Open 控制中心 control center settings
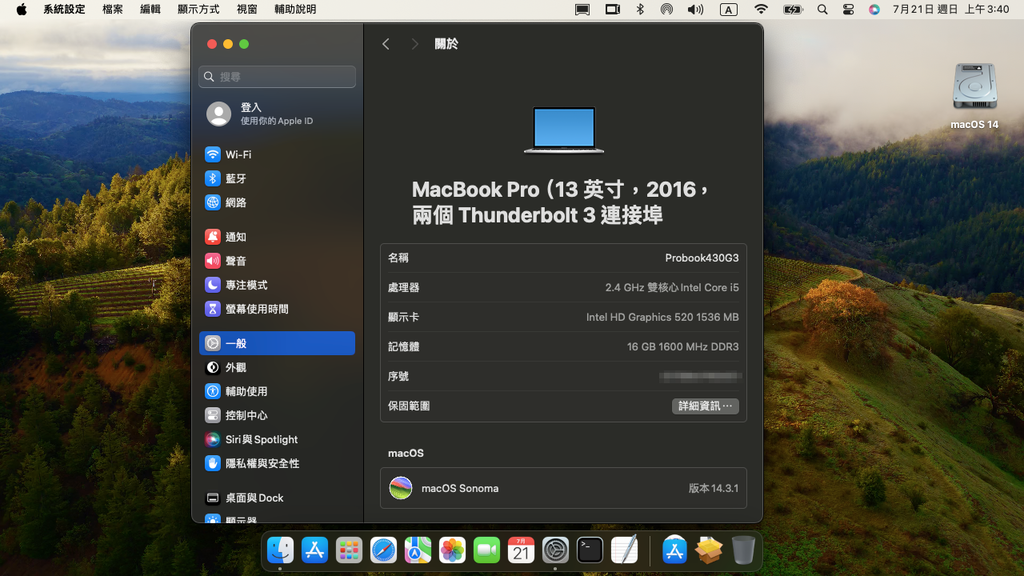Viewport: 1024px width, 576px height. click(x=277, y=415)
